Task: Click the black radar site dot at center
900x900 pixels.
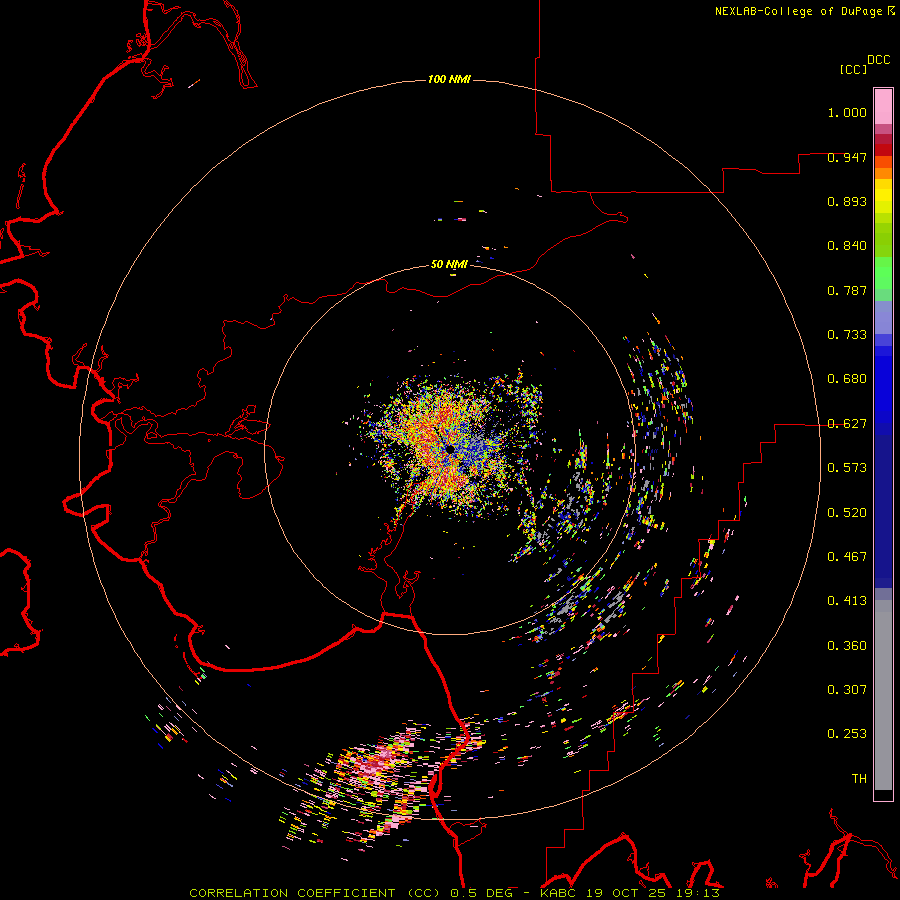Action: click(450, 449)
